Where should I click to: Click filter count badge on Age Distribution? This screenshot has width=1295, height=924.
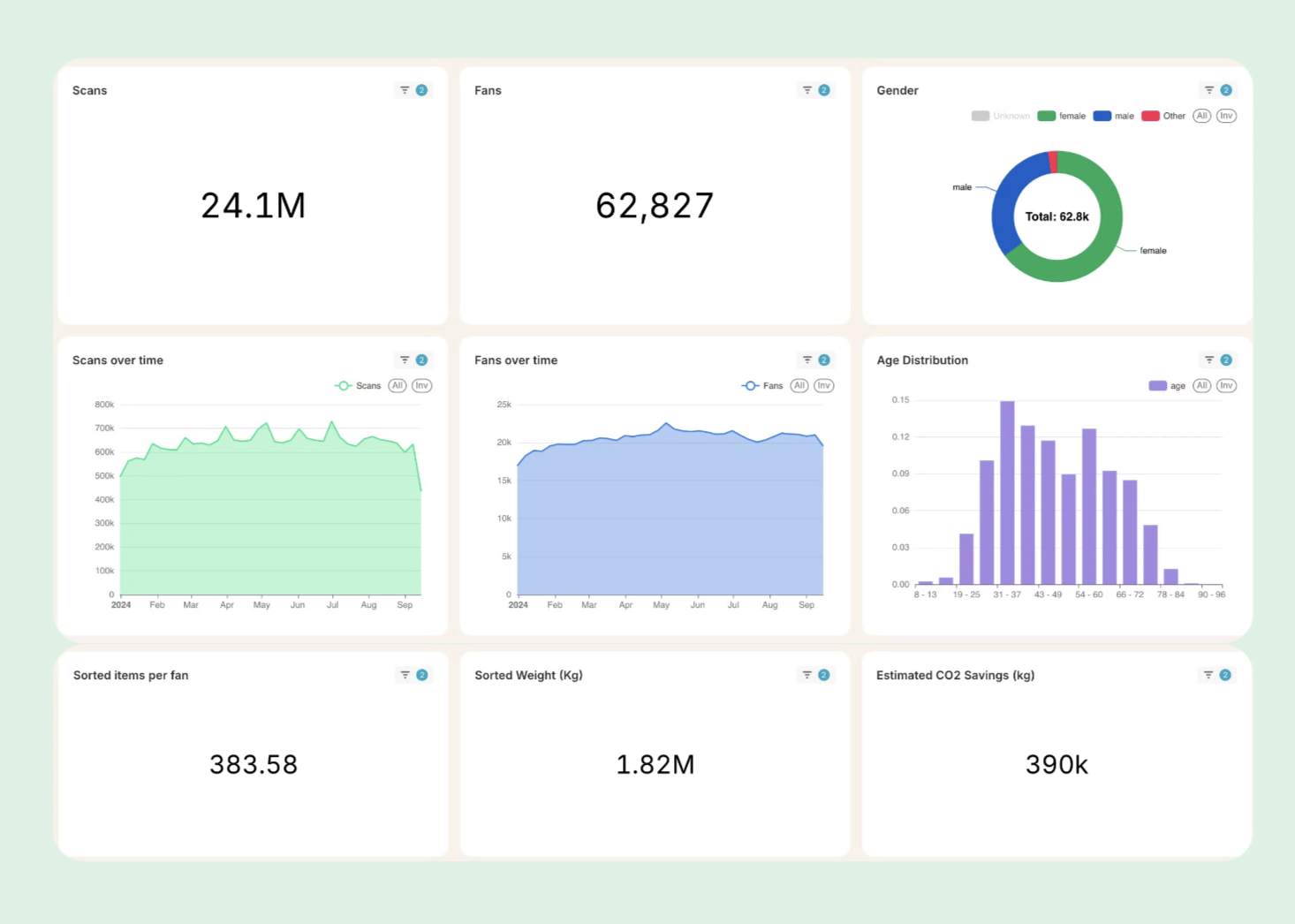click(1226, 360)
